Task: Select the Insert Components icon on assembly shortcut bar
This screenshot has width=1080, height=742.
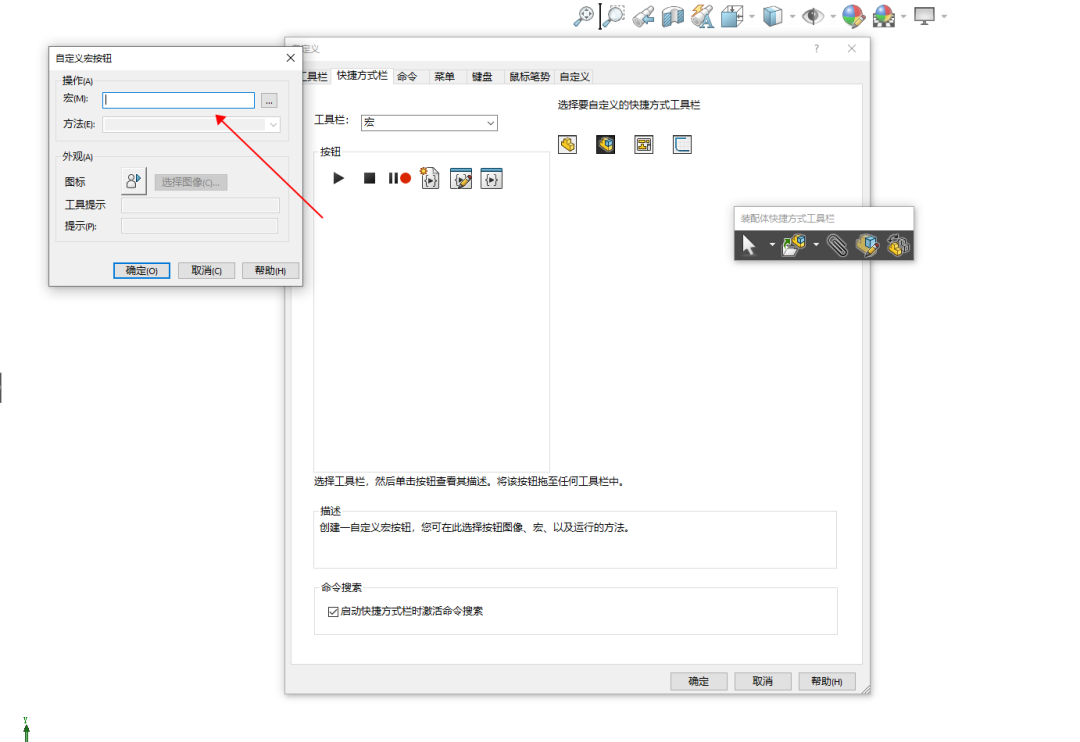Action: (x=795, y=243)
